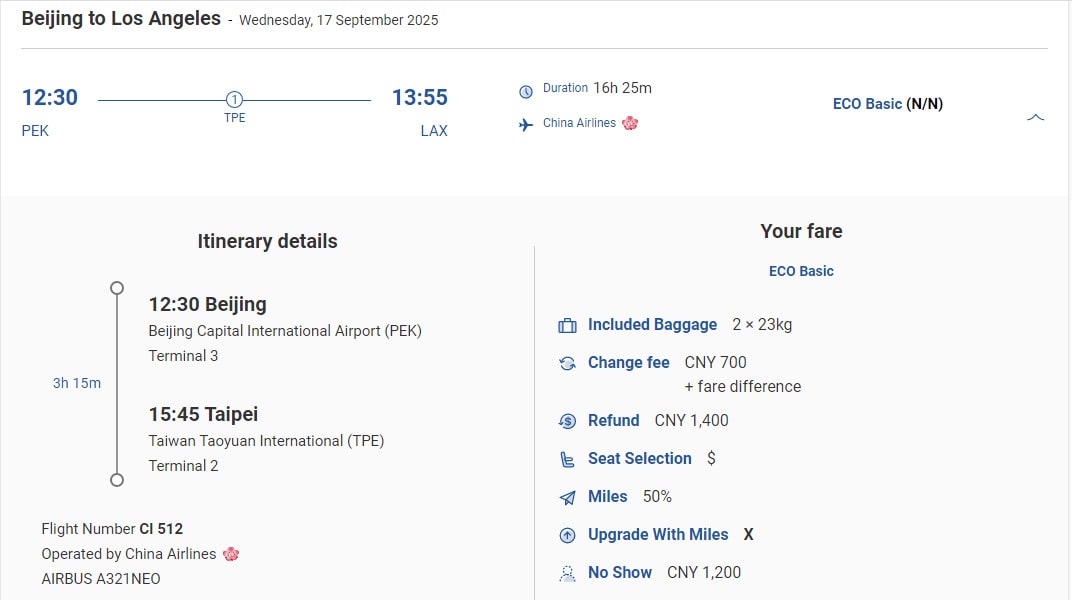The height and width of the screenshot is (600, 1072).
Task: Click flight number CI 512
Action: (161, 529)
